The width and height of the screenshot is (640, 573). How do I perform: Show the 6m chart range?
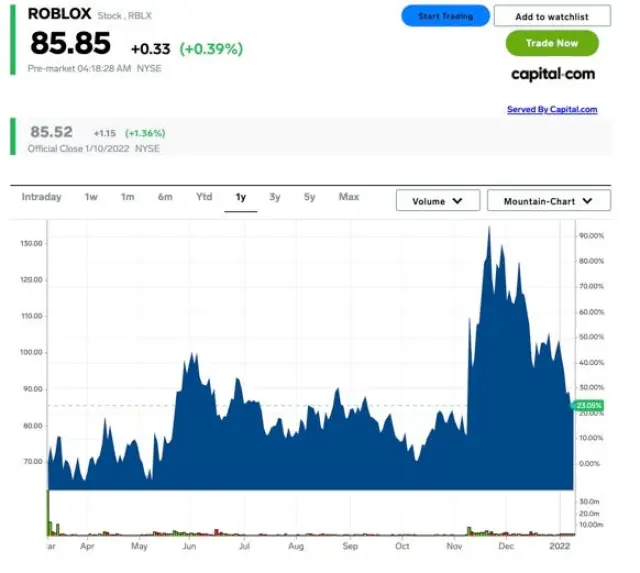165,198
